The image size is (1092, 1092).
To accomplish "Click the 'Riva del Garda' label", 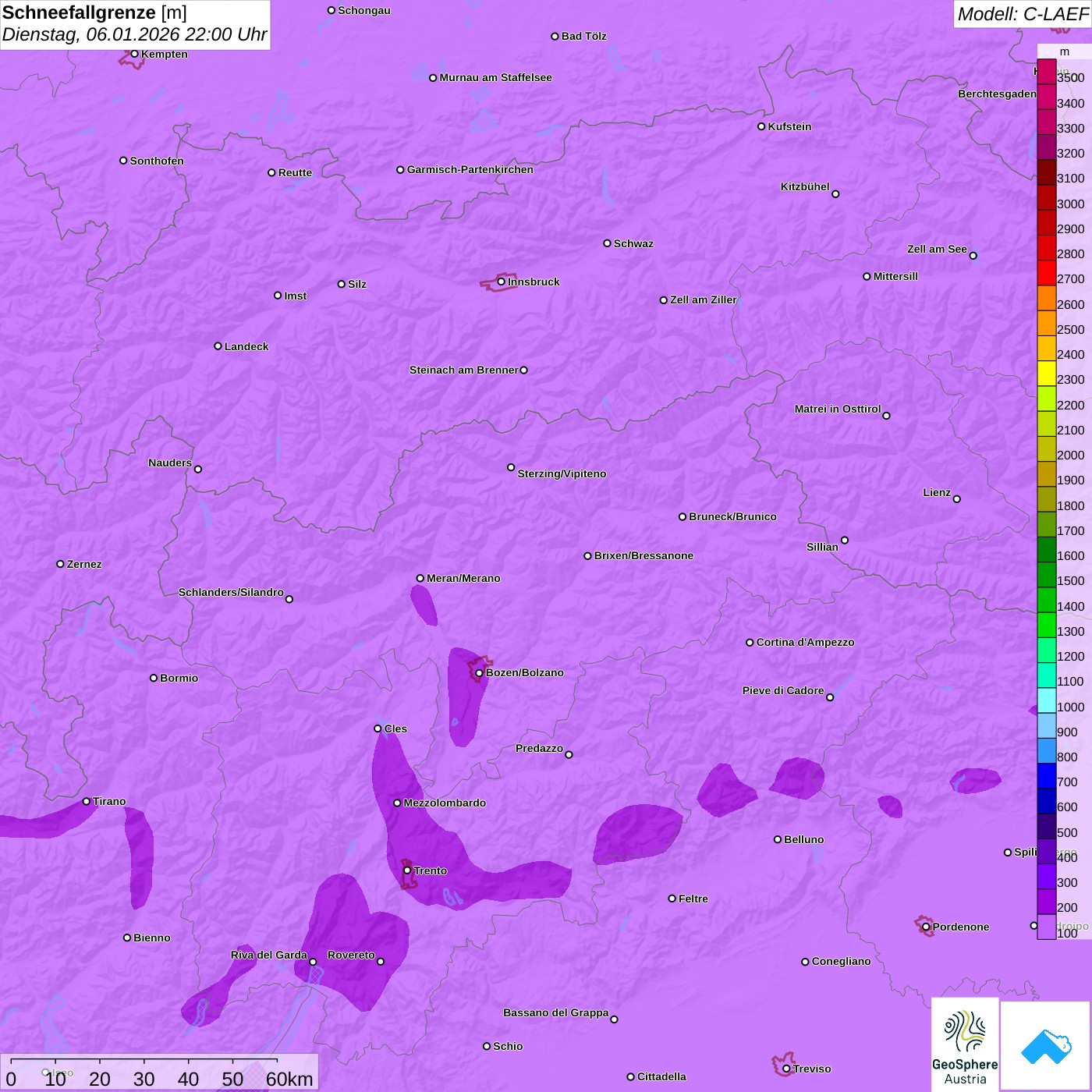I will [x=269, y=955].
